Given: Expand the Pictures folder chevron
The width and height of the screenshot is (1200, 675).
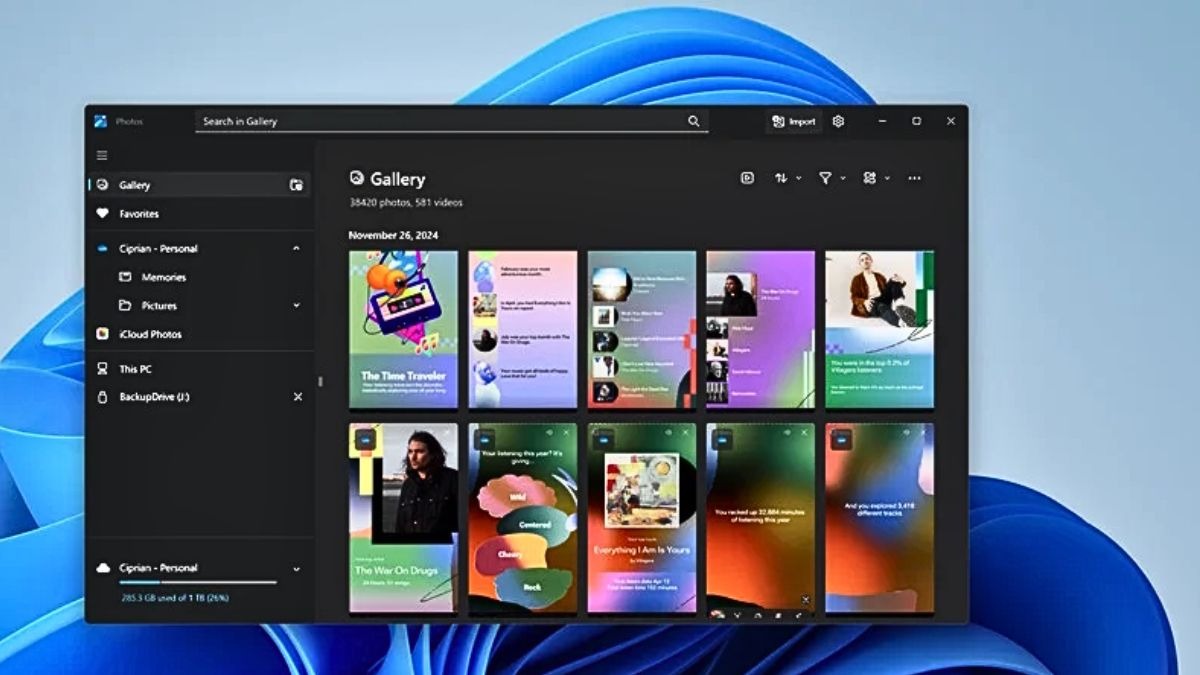Looking at the screenshot, I should [296, 305].
